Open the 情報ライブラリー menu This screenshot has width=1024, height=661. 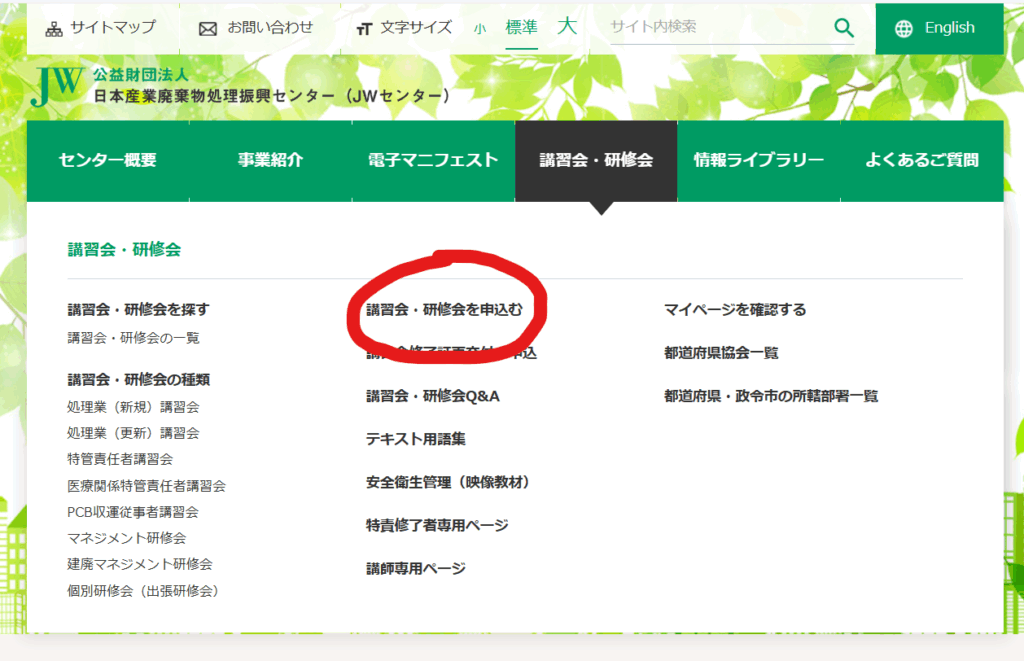[x=758, y=160]
